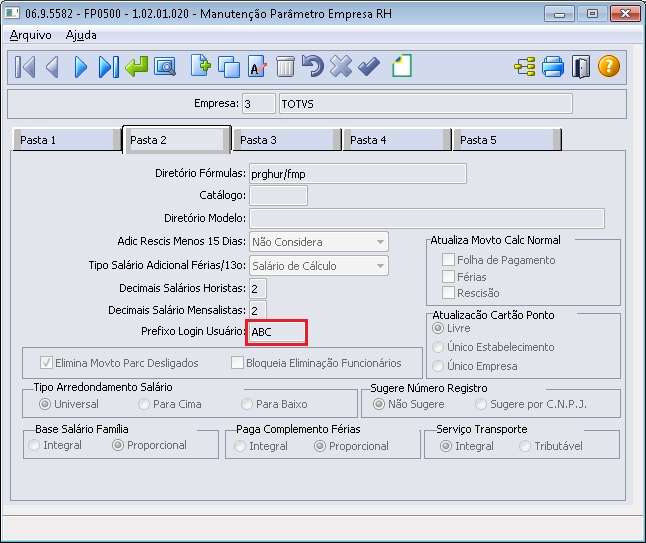646x543 pixels.
Task: Click the undo arrow icon
Action: (x=313, y=66)
